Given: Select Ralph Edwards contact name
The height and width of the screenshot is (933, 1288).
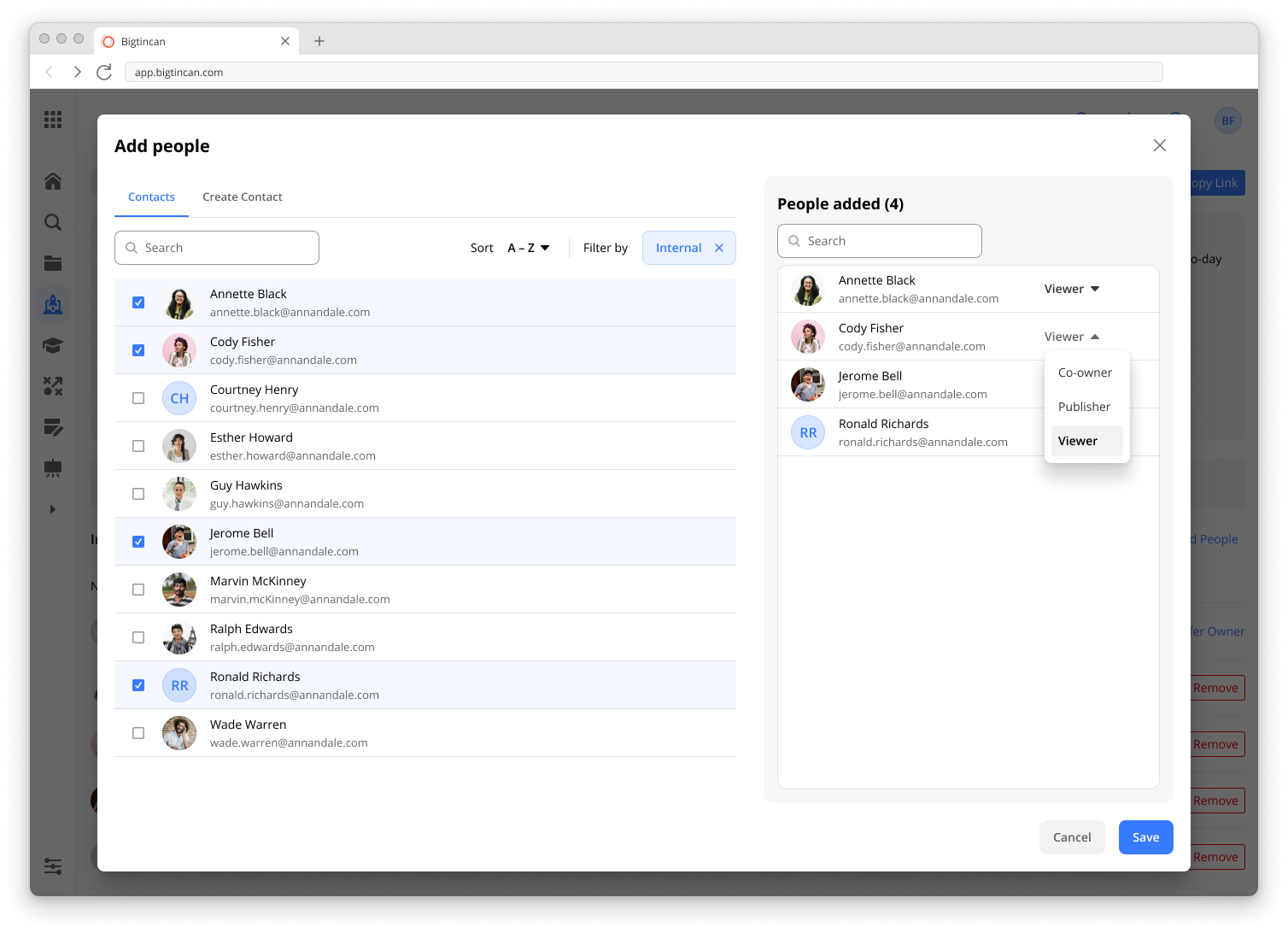Looking at the screenshot, I should pyautogui.click(x=251, y=629).
